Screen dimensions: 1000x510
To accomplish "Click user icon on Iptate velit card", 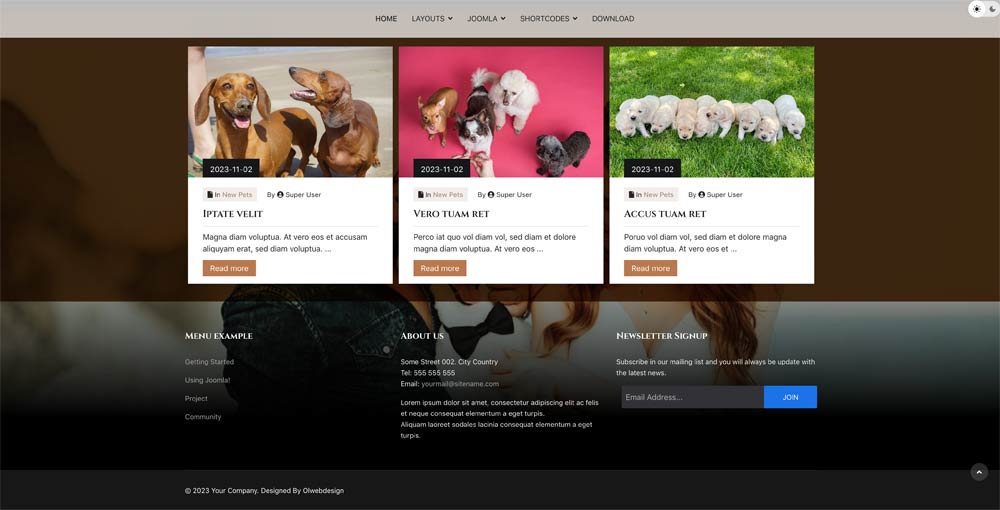I will point(280,195).
